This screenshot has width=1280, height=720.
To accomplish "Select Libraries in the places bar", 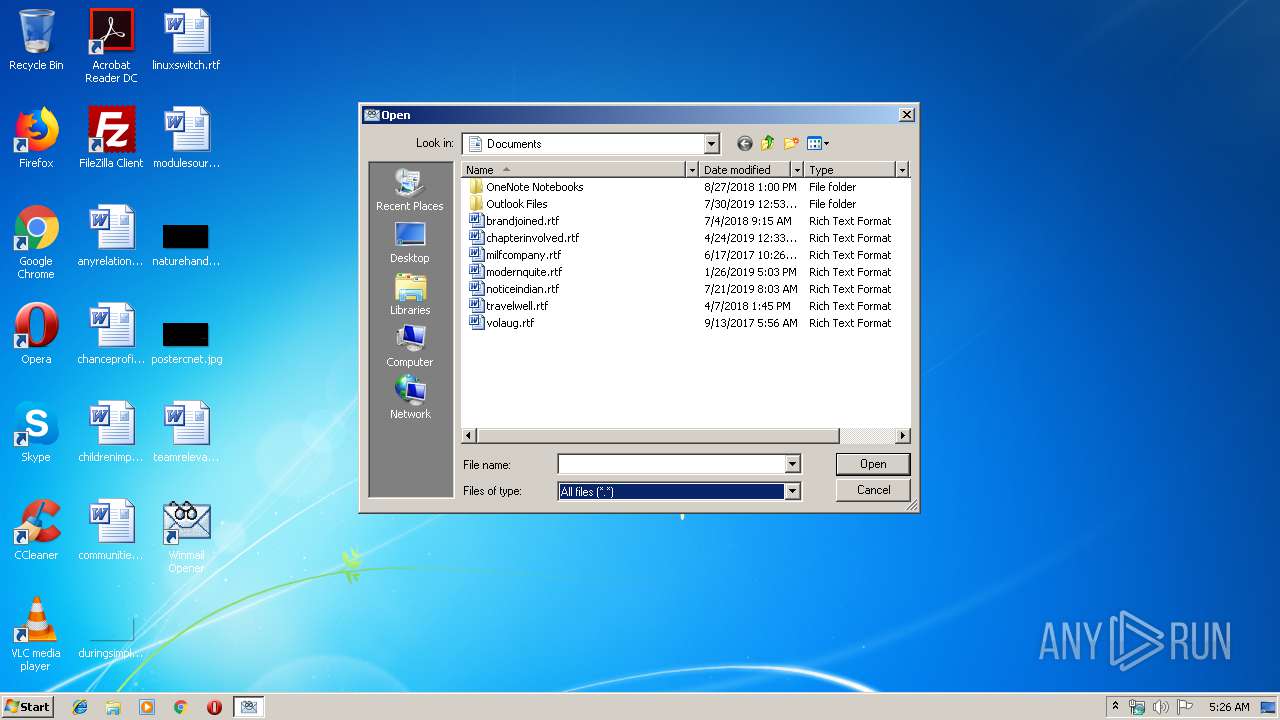I will 410,294.
